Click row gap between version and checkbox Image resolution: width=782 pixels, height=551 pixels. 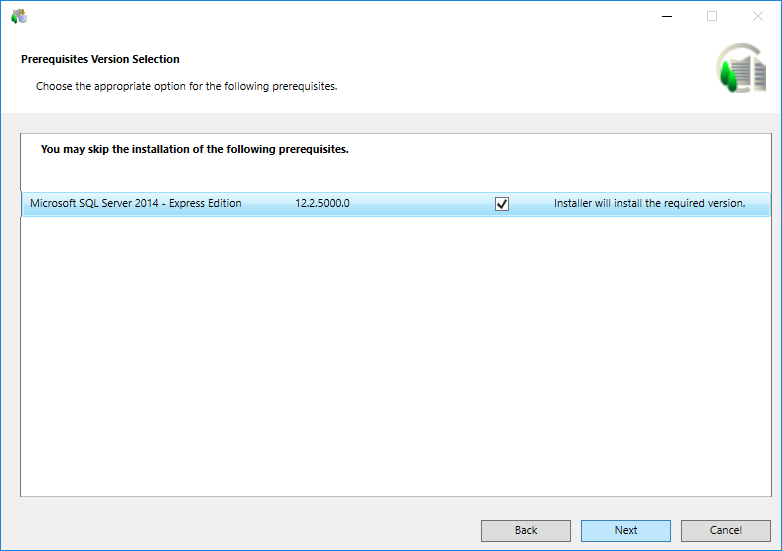click(x=420, y=204)
